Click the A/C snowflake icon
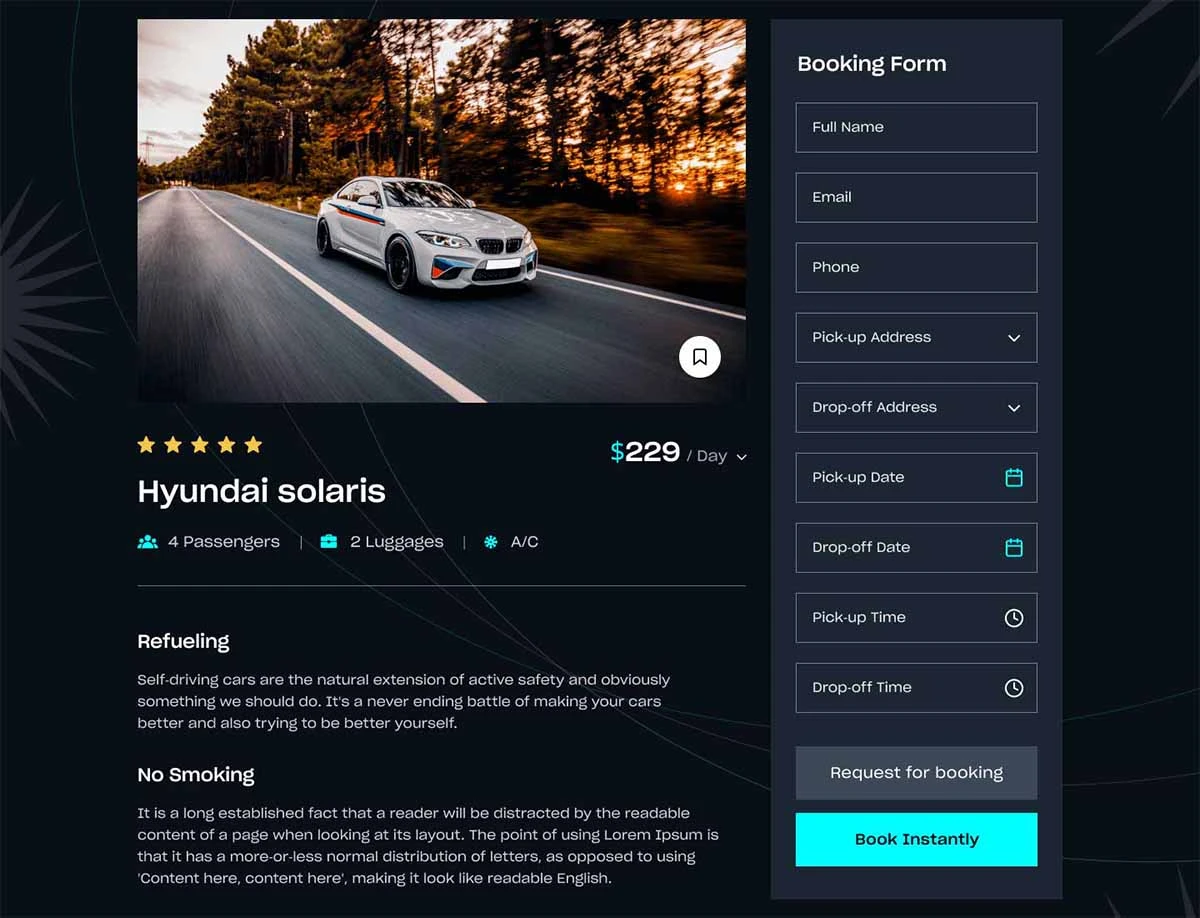Screen dimensions: 1200x918 tap(491, 542)
